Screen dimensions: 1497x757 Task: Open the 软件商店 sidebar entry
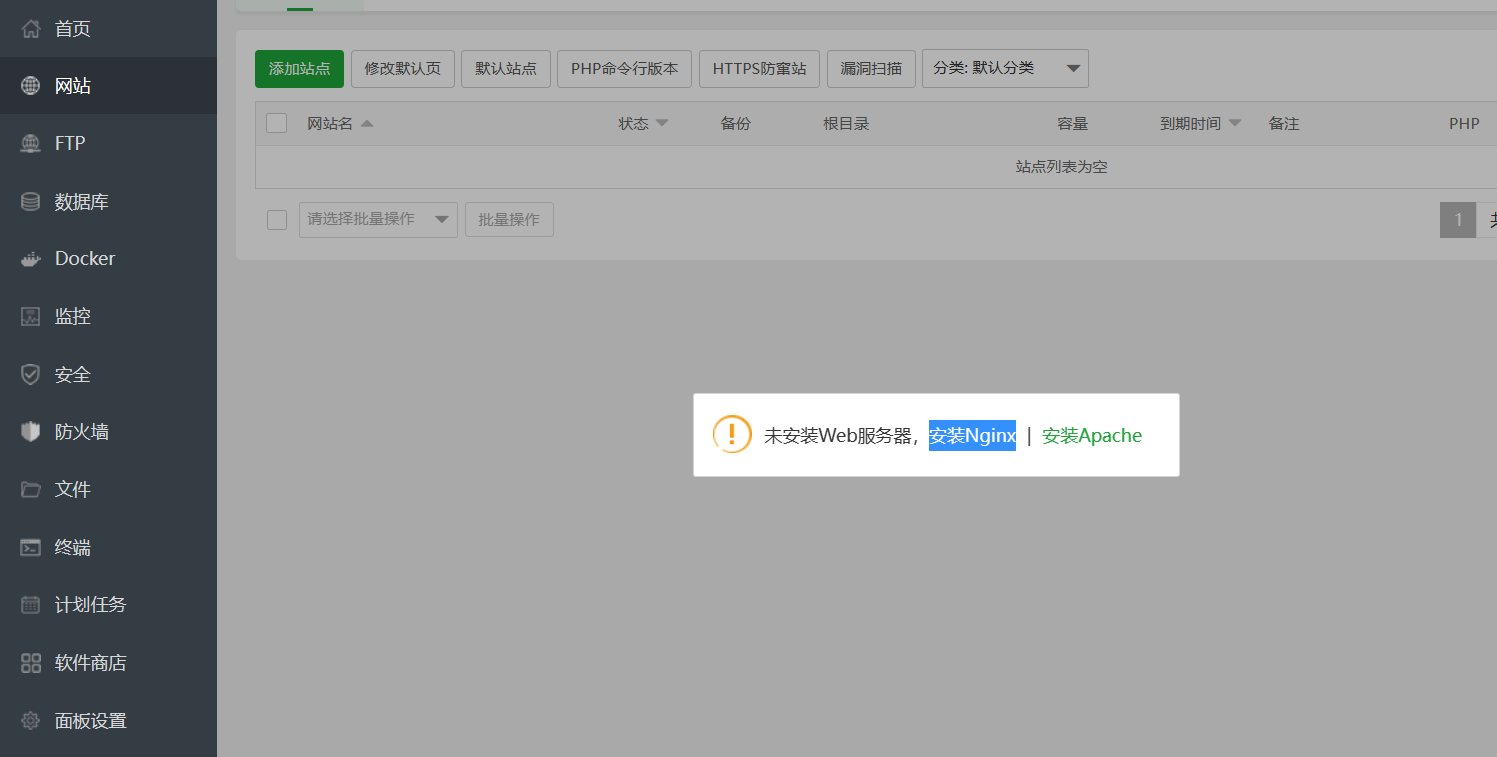click(x=108, y=663)
